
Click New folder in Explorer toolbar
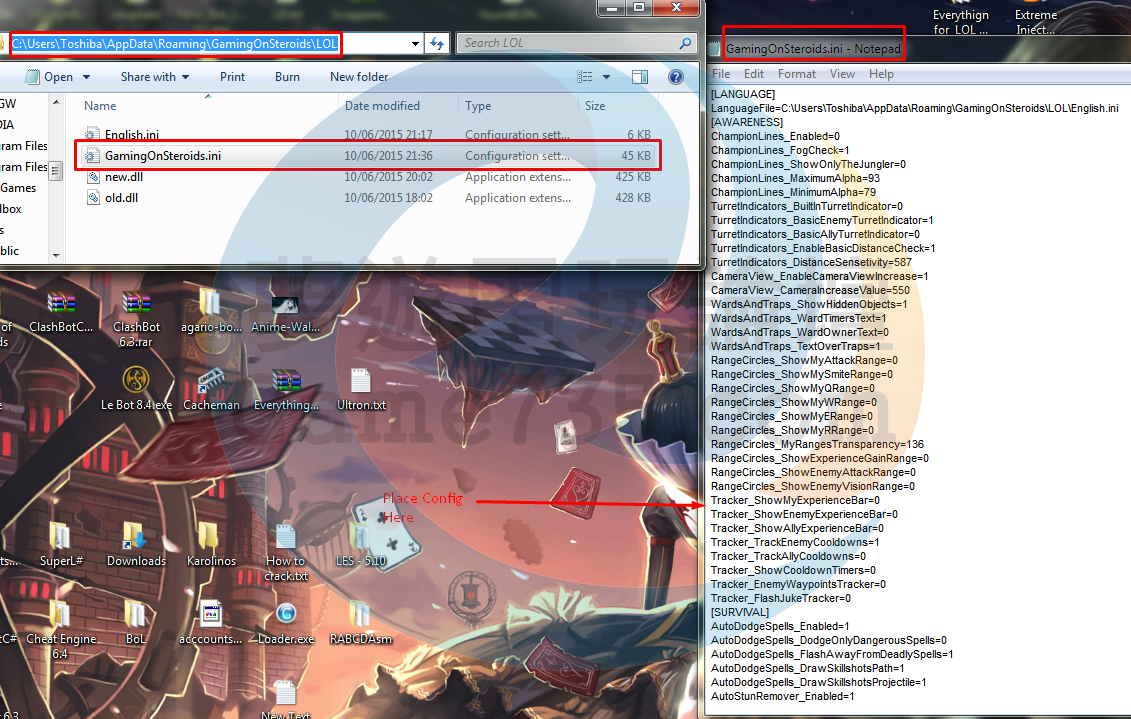358,76
